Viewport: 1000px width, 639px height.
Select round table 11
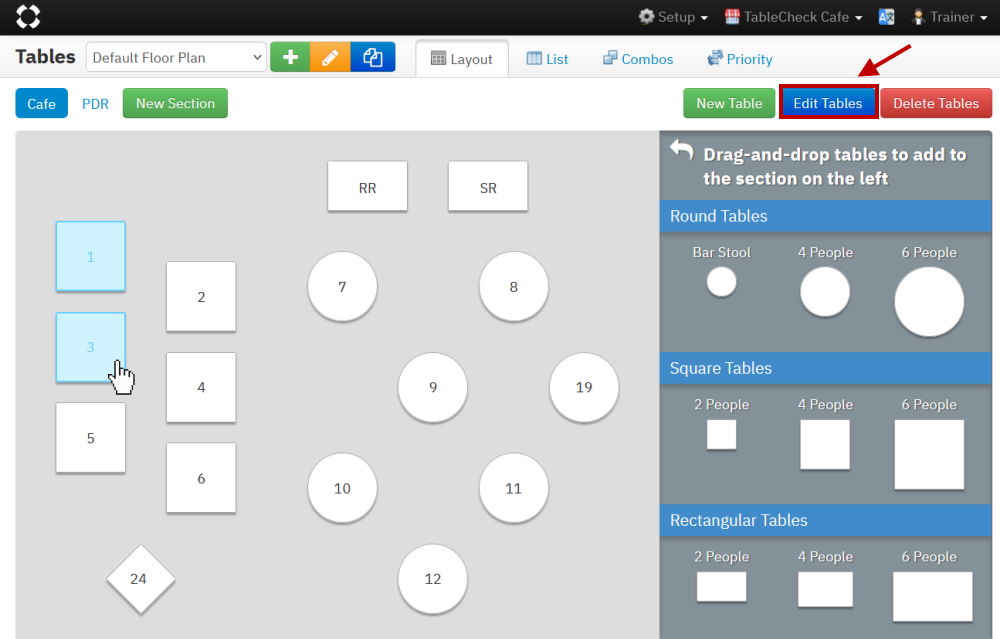(513, 488)
